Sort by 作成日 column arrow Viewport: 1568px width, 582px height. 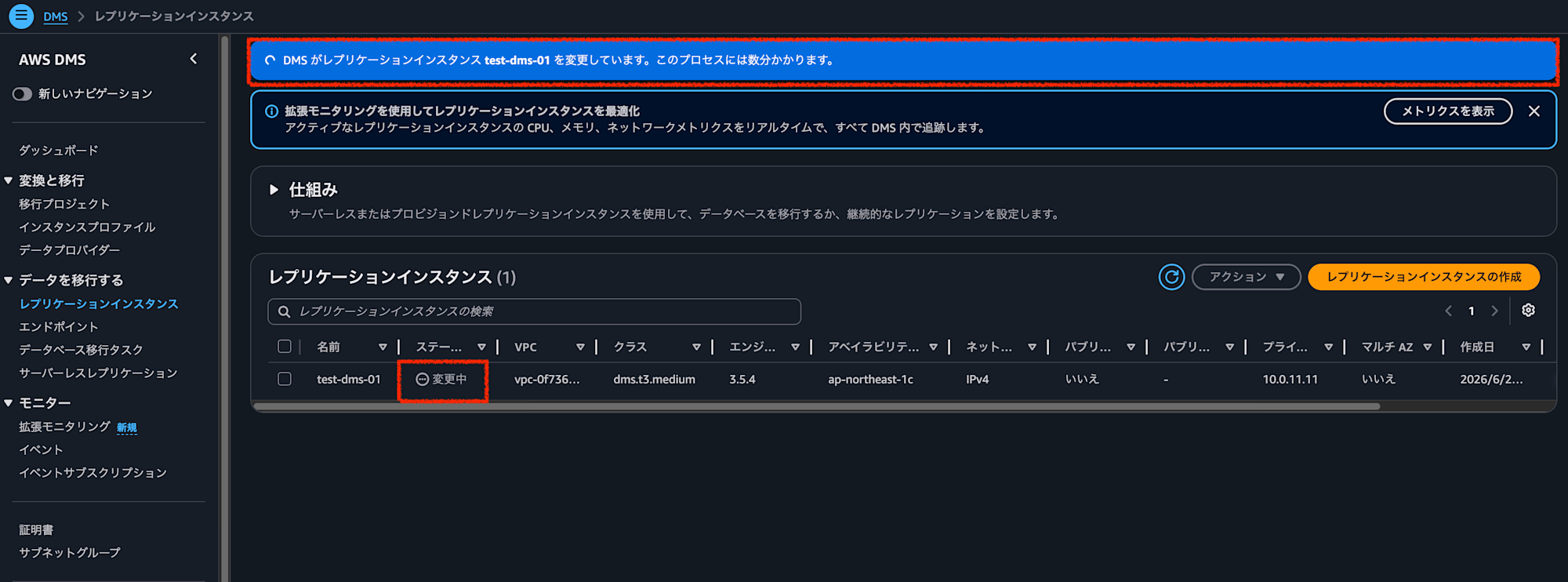1526,347
